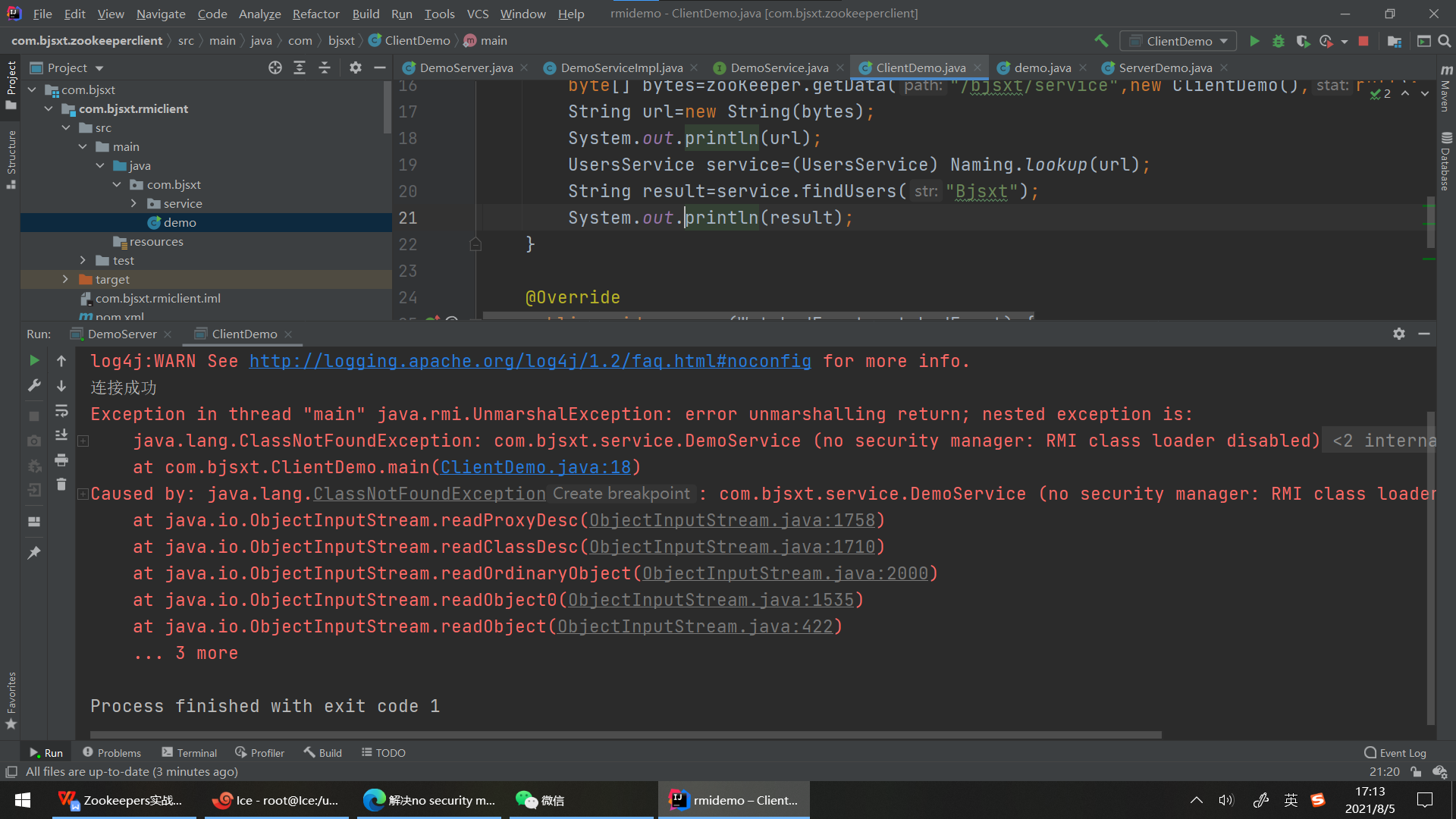Print console output printer icon
Viewport: 1456px width, 819px height.
pyautogui.click(x=61, y=460)
